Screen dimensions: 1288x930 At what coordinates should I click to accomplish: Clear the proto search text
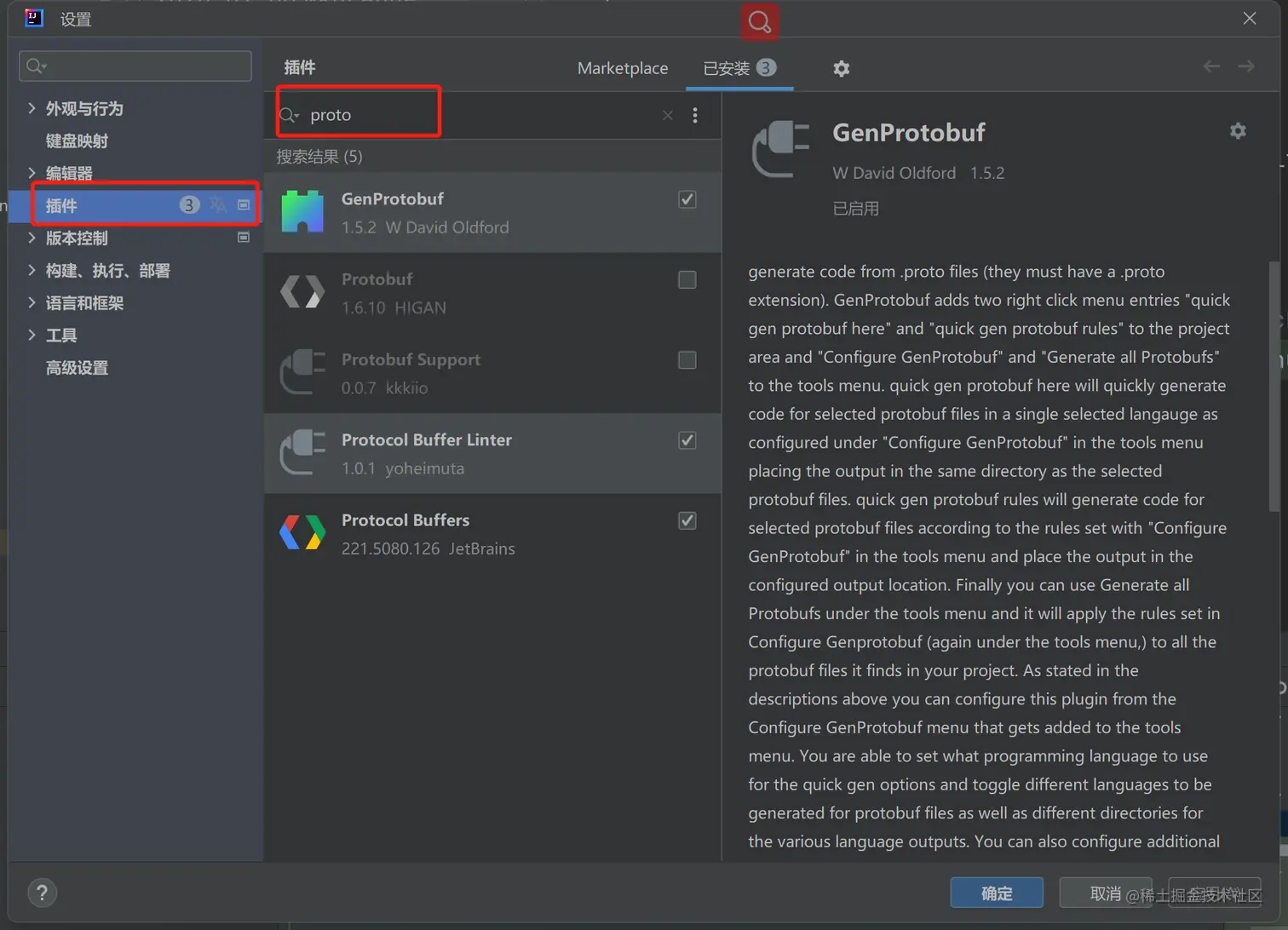[668, 115]
